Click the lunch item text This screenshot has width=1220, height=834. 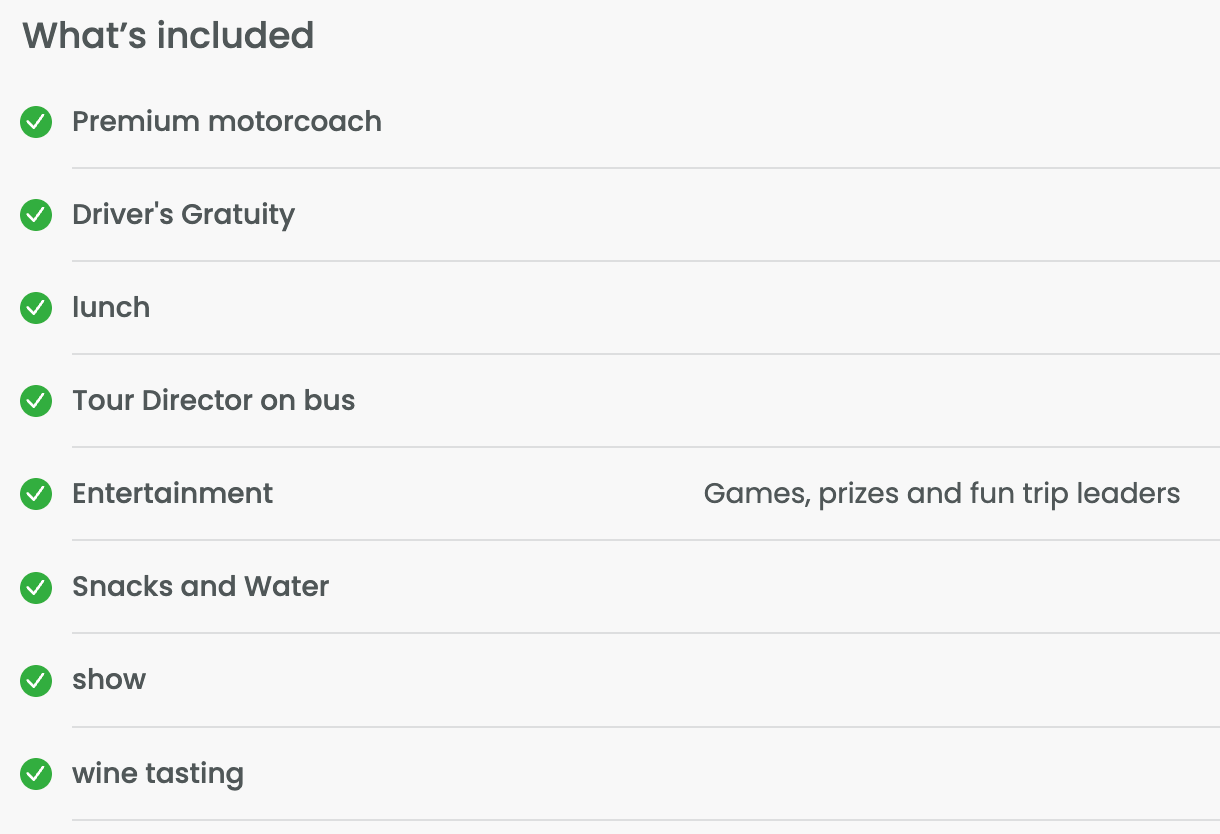(111, 308)
